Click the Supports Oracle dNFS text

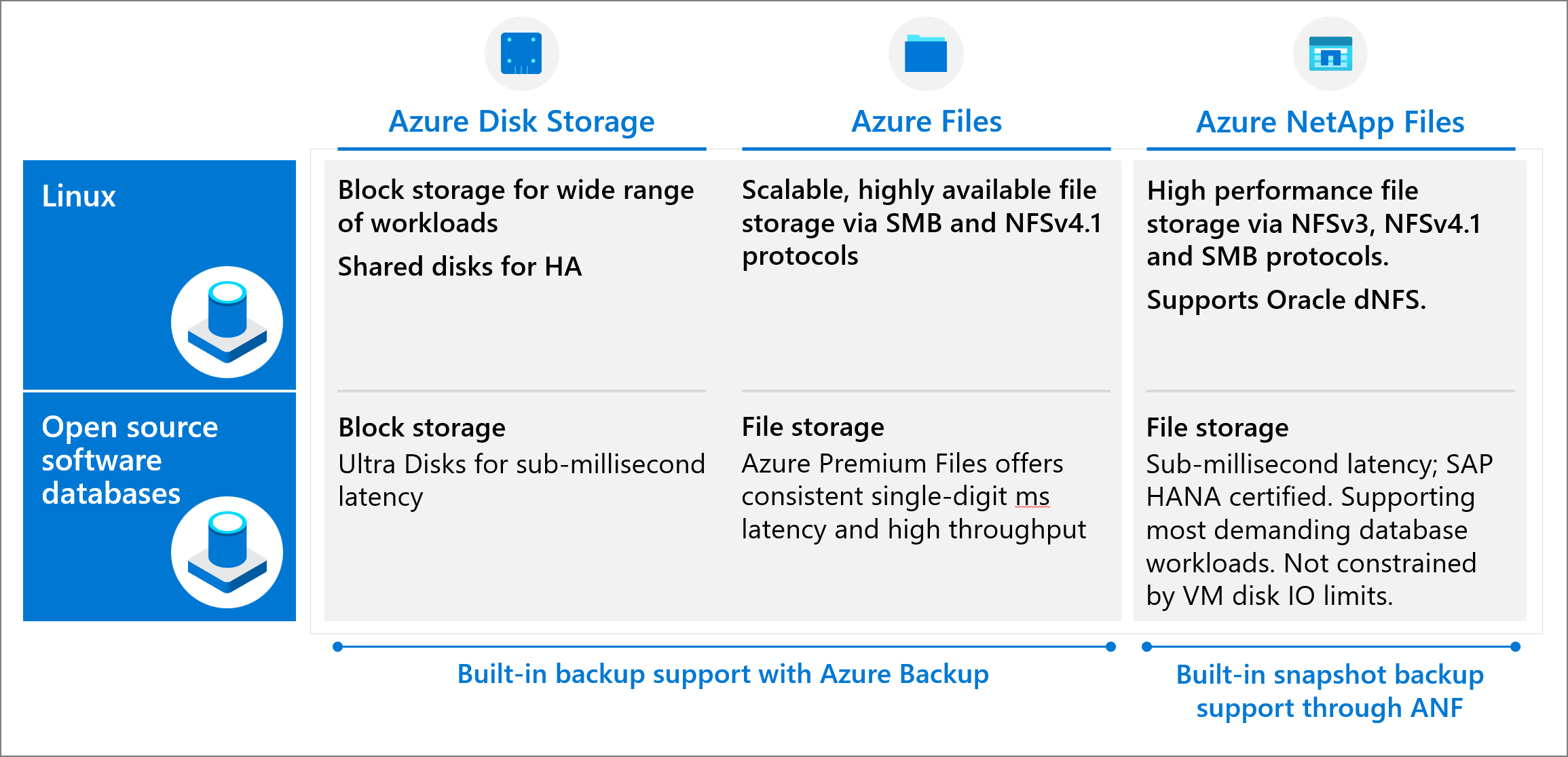click(1286, 300)
